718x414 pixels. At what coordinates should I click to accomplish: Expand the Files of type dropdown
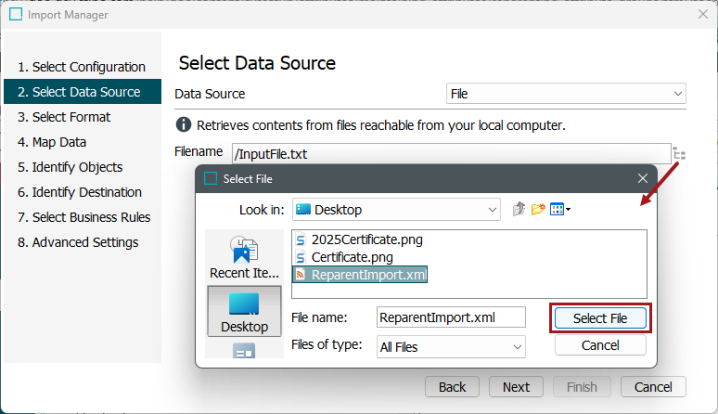(x=451, y=347)
